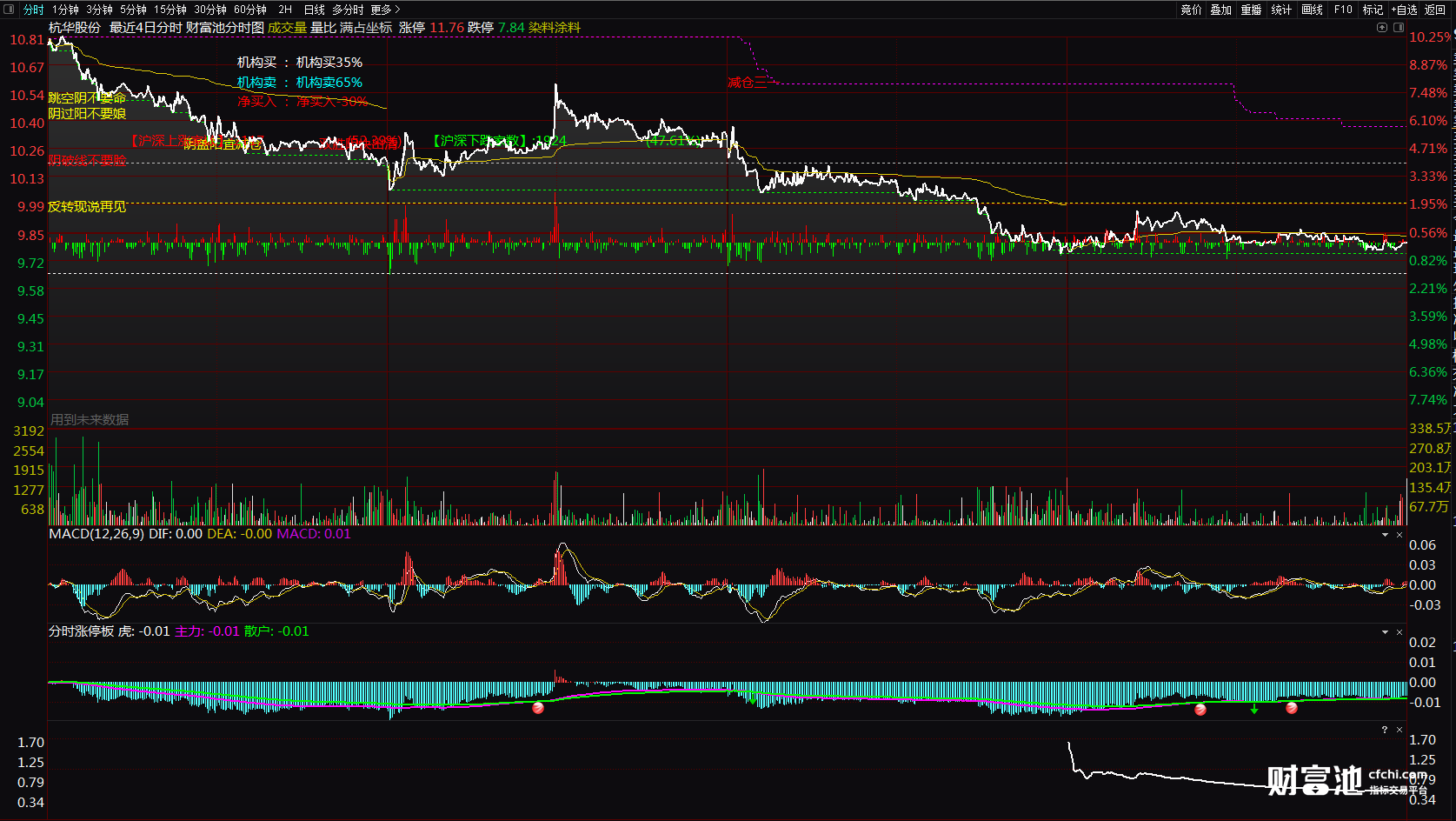1456x821 pixels.
Task: Switch to the 日线 daily chart tab
Action: coord(314,10)
